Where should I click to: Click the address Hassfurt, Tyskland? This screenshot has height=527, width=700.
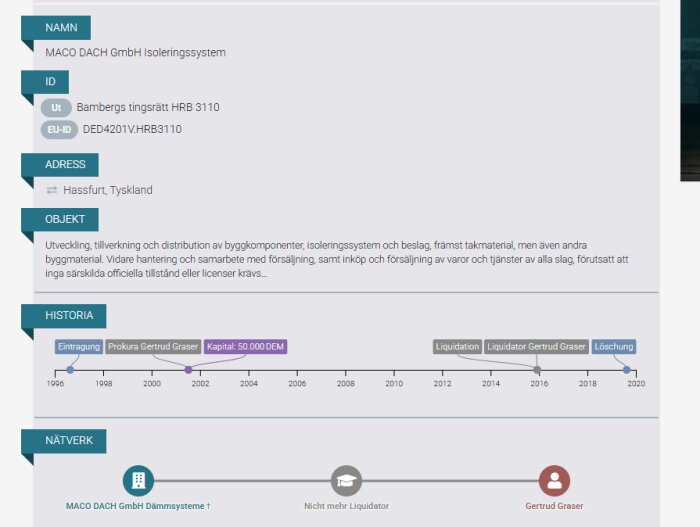point(108,190)
